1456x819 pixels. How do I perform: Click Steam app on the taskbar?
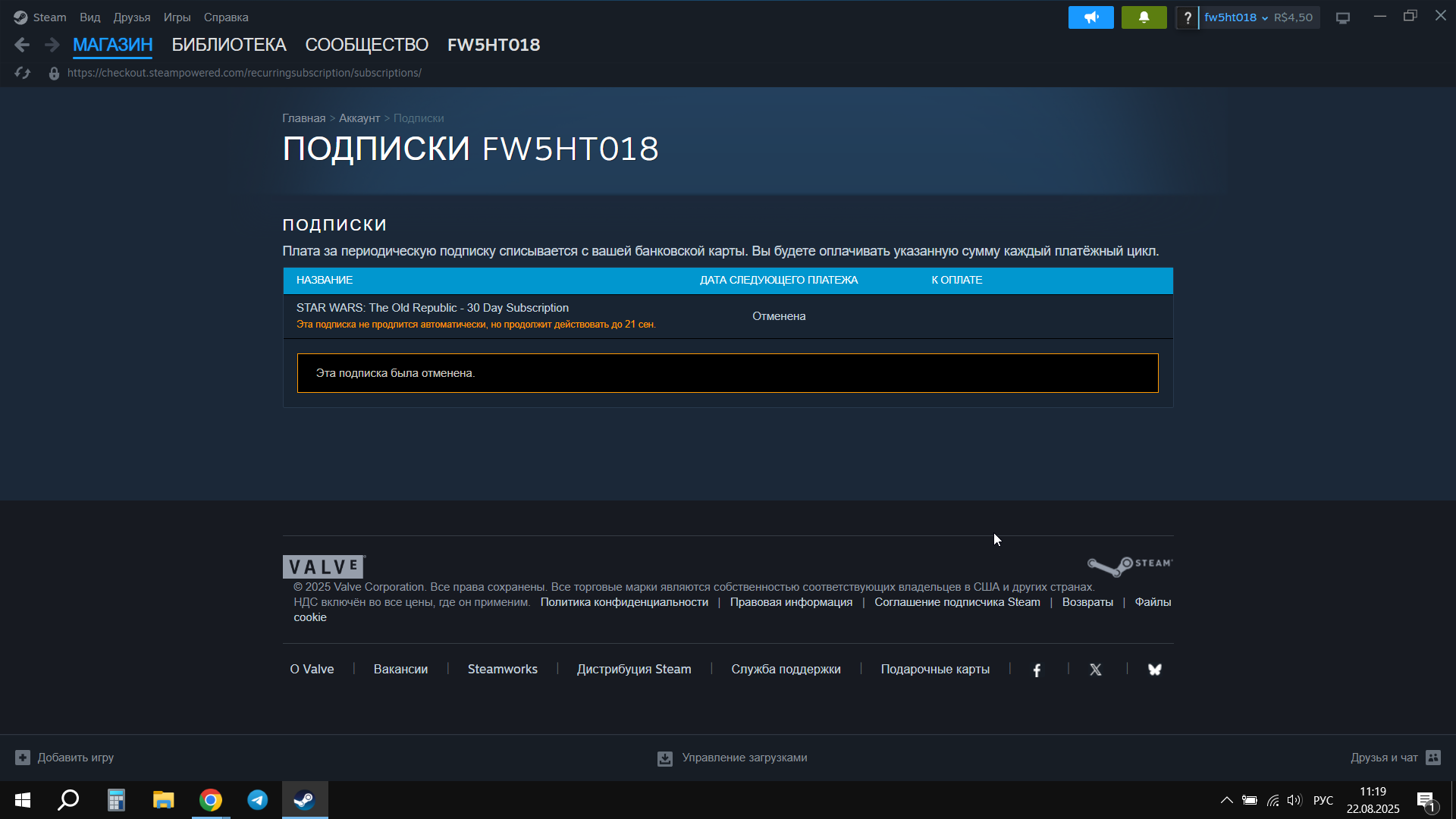(305, 800)
